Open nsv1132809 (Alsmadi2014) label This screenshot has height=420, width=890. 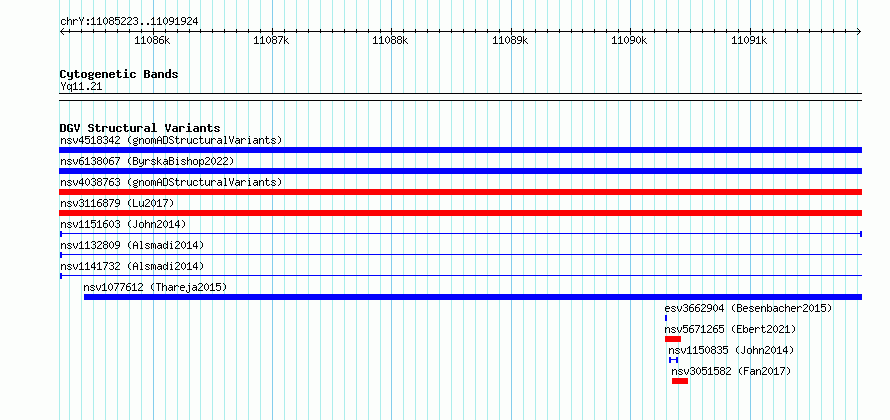(x=132, y=245)
